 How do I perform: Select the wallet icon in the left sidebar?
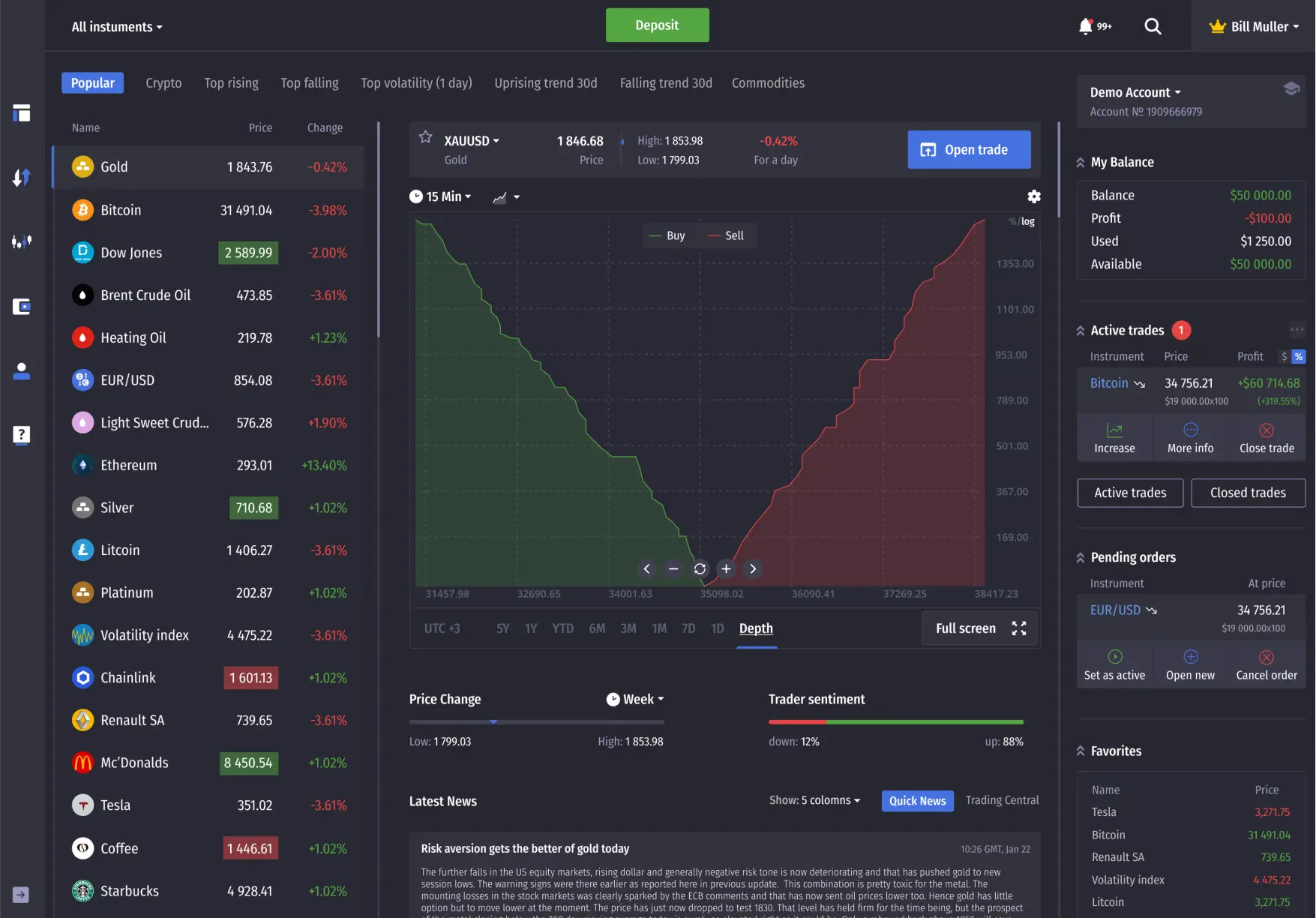point(21,307)
